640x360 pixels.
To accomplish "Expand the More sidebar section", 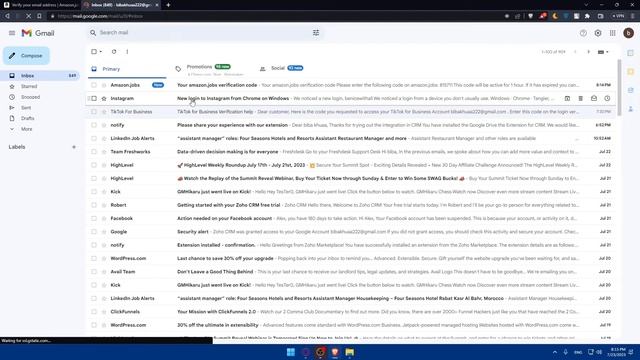I will pyautogui.click(x=27, y=129).
